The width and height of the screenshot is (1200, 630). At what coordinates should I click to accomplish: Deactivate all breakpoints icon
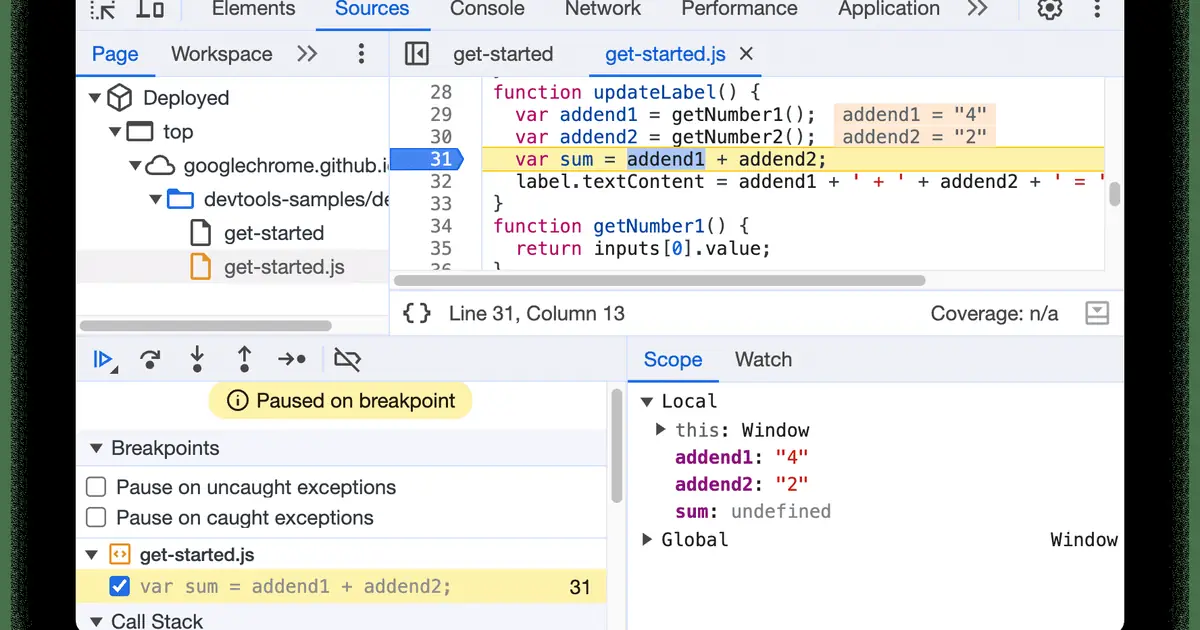pos(347,359)
